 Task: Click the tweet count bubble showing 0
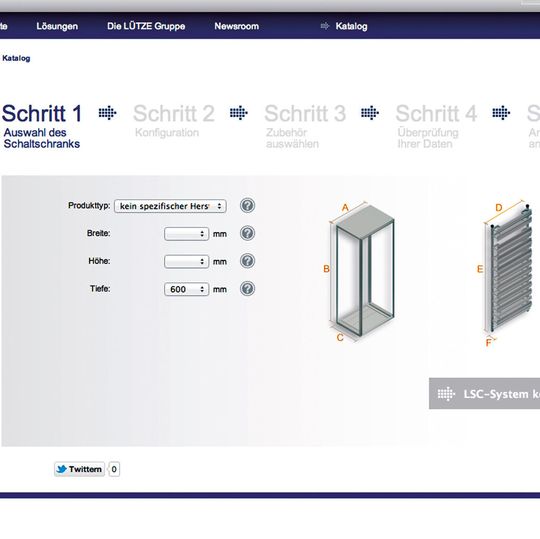(x=114, y=469)
